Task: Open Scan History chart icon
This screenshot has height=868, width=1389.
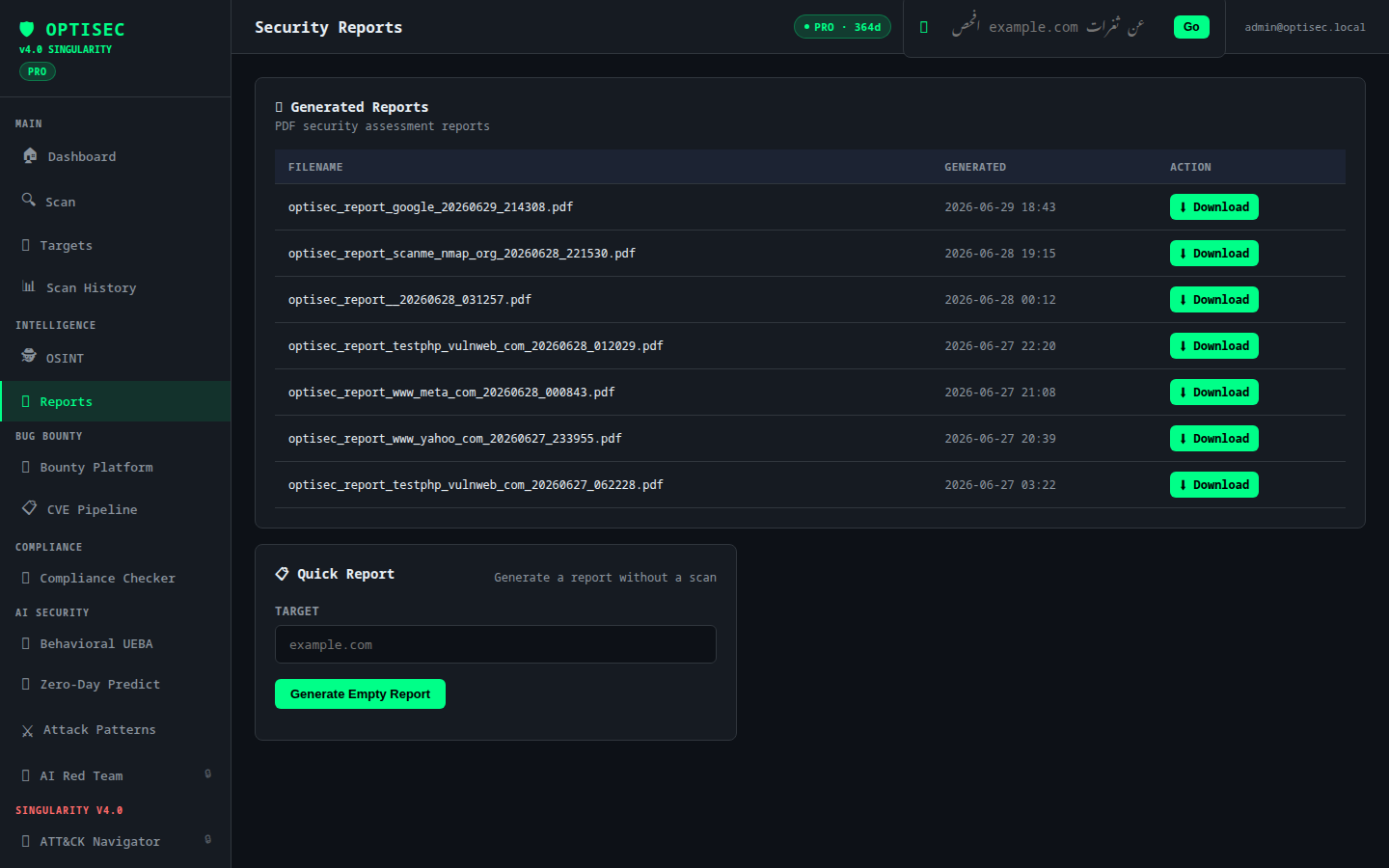Action: [29, 286]
